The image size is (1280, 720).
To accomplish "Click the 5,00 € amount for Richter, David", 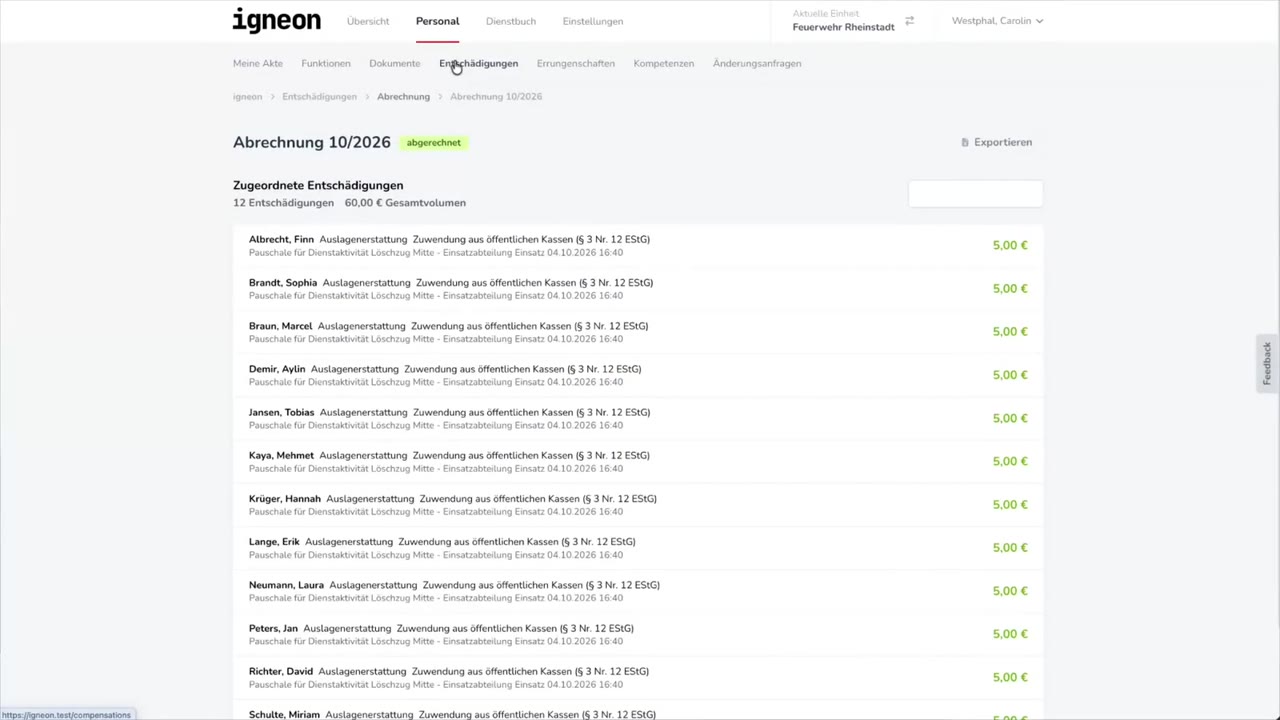I will click(x=1010, y=677).
